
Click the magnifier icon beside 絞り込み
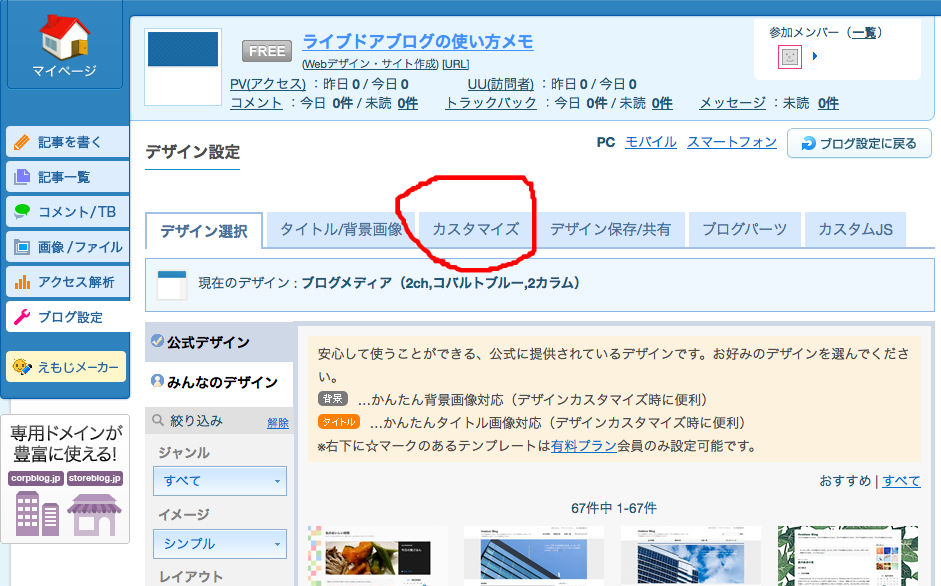tap(158, 420)
